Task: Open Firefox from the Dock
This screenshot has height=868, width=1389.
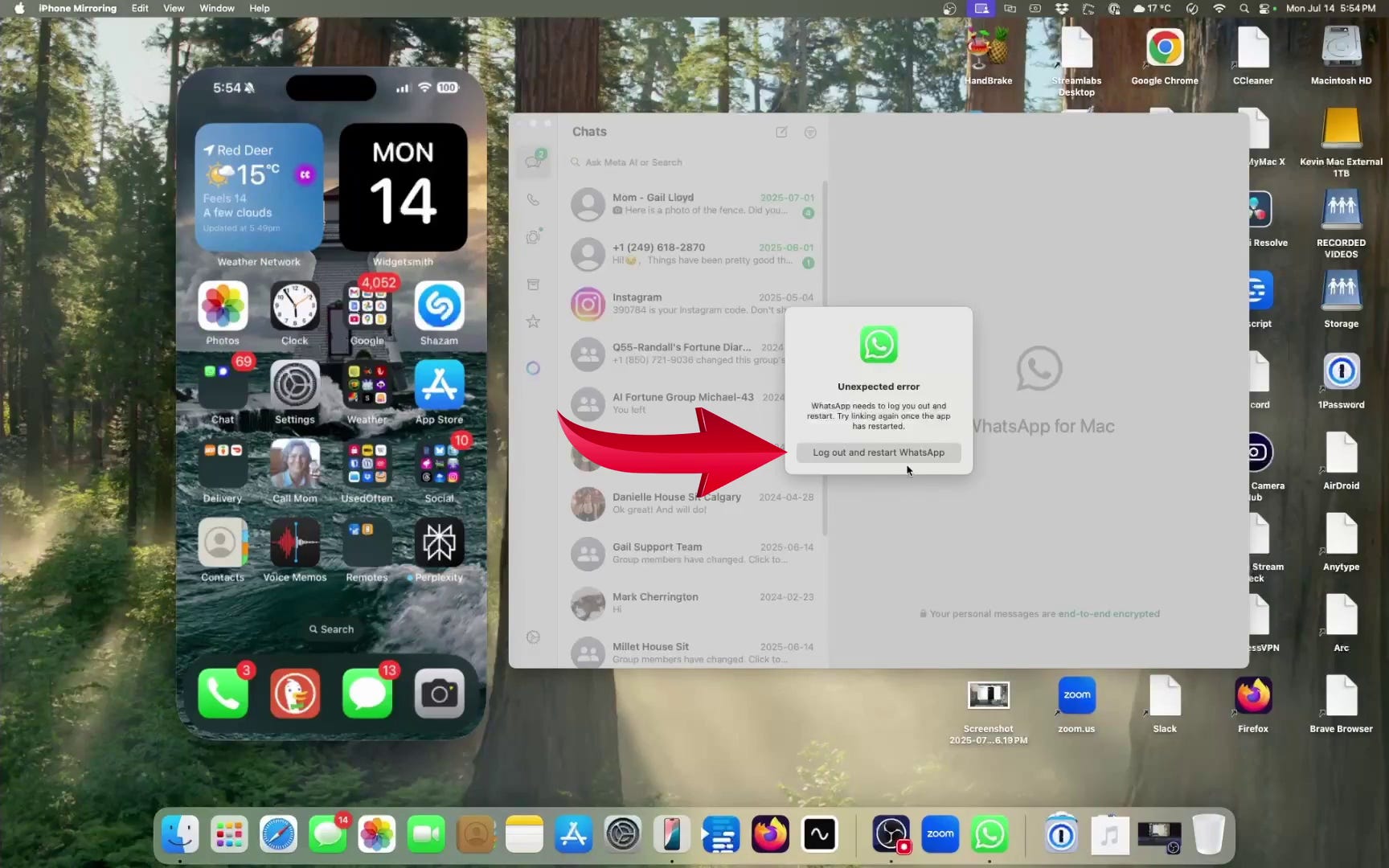Action: tap(770, 834)
